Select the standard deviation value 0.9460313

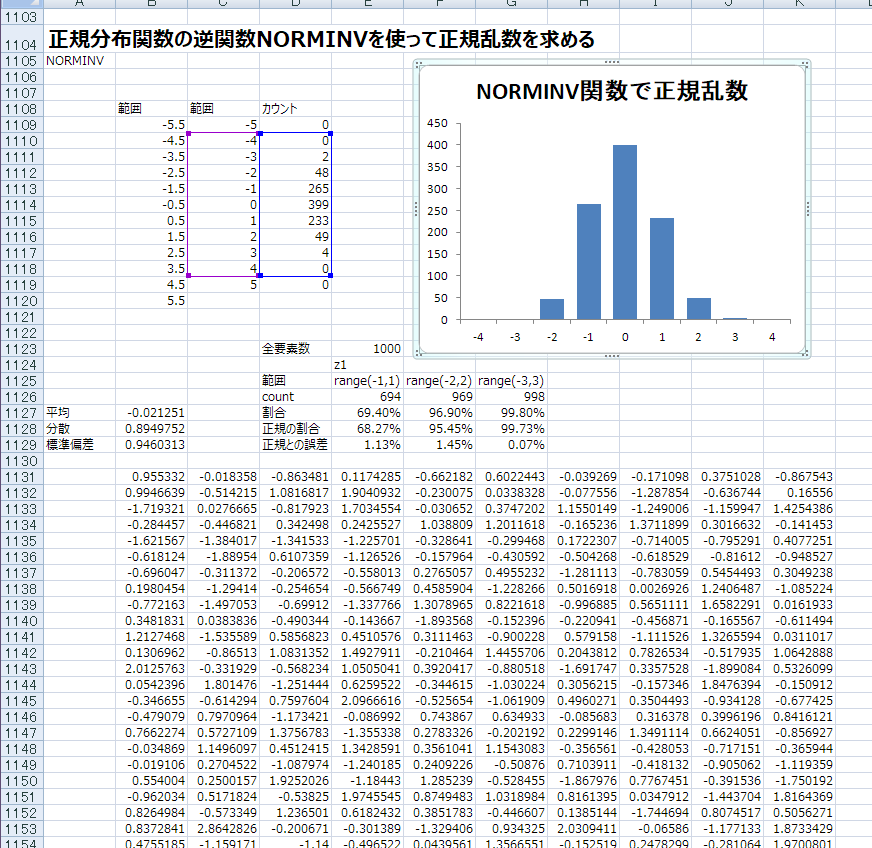coord(151,445)
